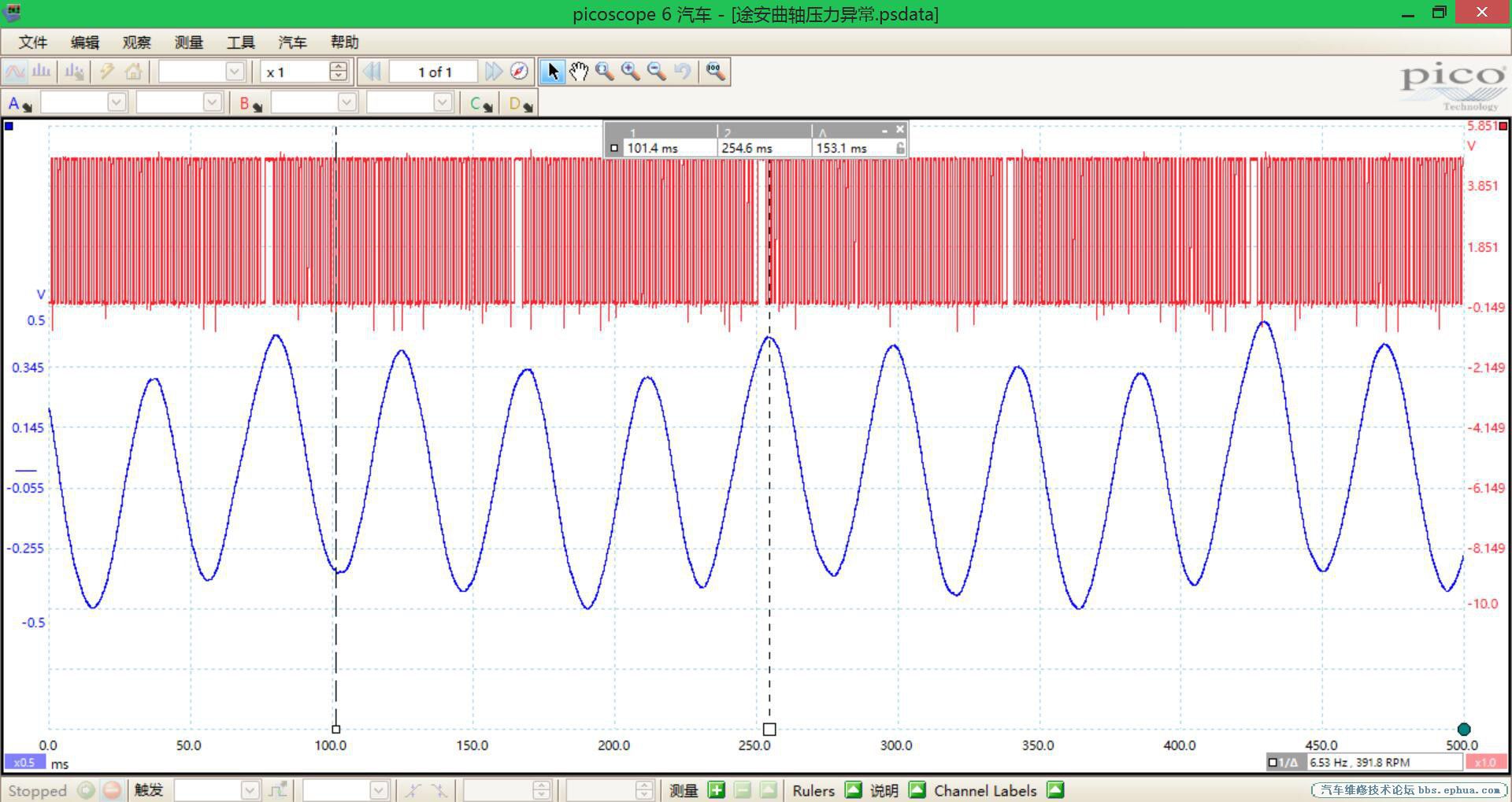Open Channel C options button
The width and height of the screenshot is (1512, 802).
tap(480, 103)
